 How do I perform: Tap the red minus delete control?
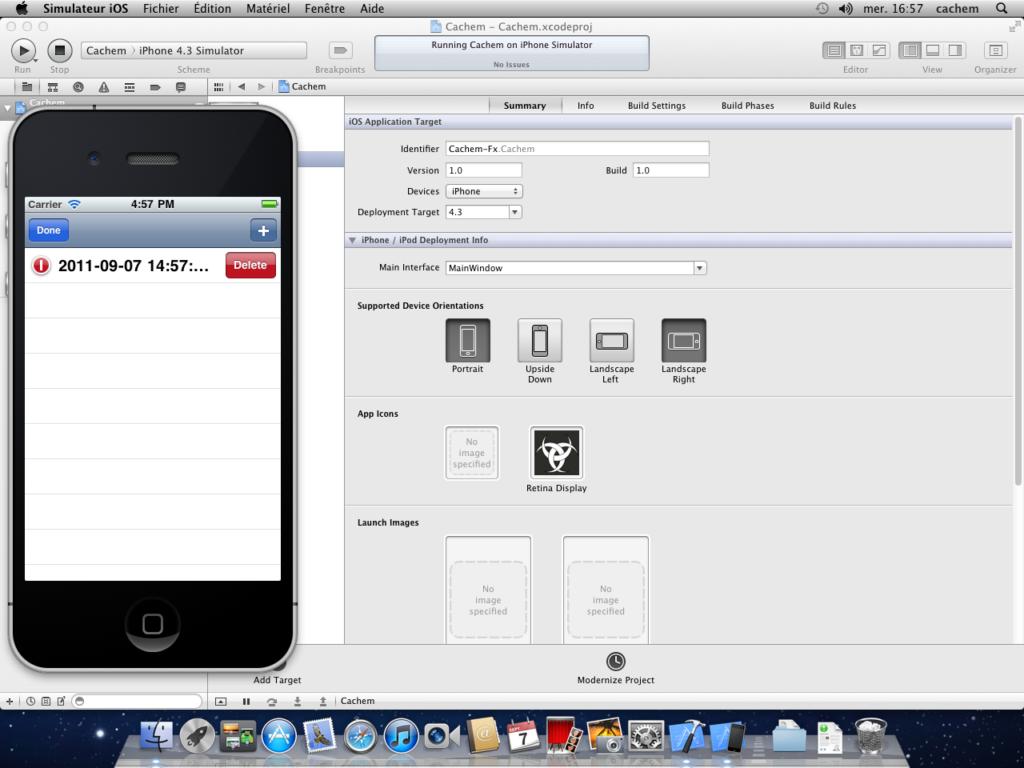click(x=40, y=266)
